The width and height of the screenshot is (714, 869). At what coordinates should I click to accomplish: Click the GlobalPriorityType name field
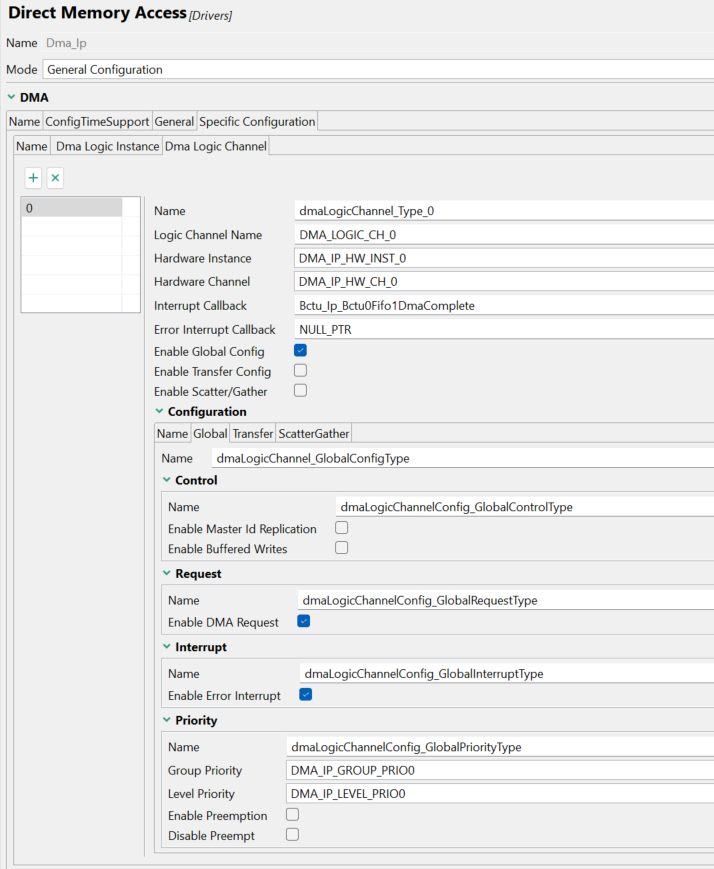coord(499,747)
